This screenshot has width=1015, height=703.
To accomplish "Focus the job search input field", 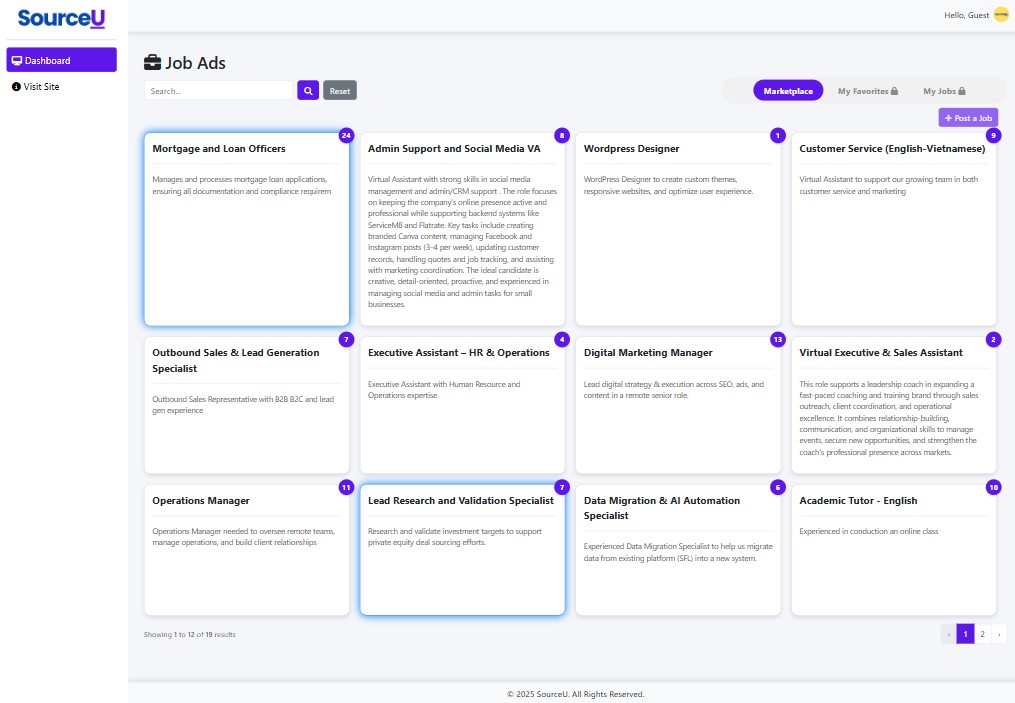I will [218, 91].
